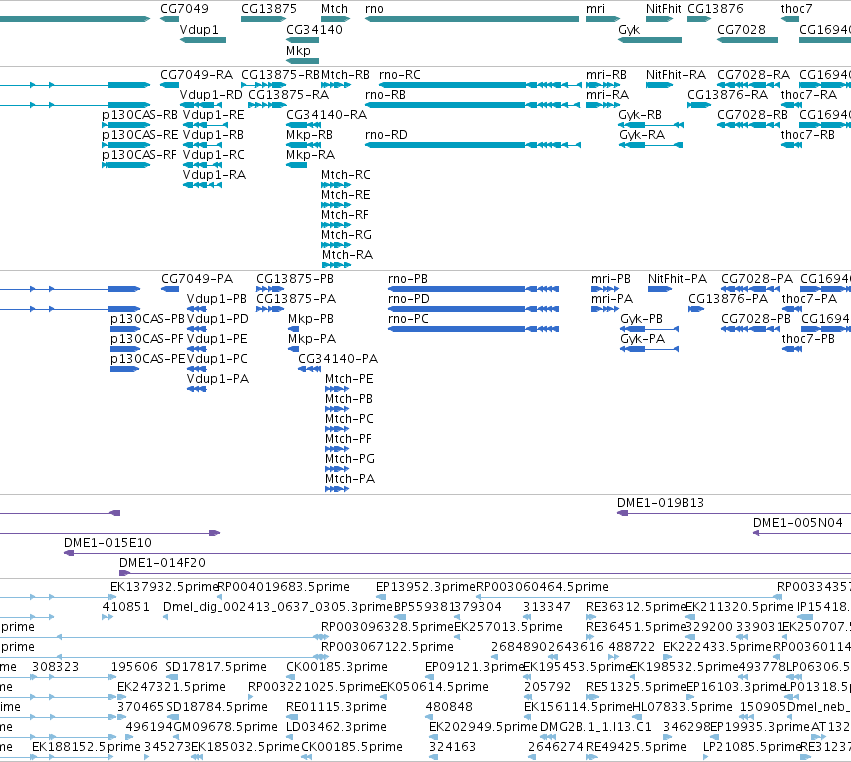Click protein CG7049-PA
The image size is (851, 762).
[x=197, y=278]
